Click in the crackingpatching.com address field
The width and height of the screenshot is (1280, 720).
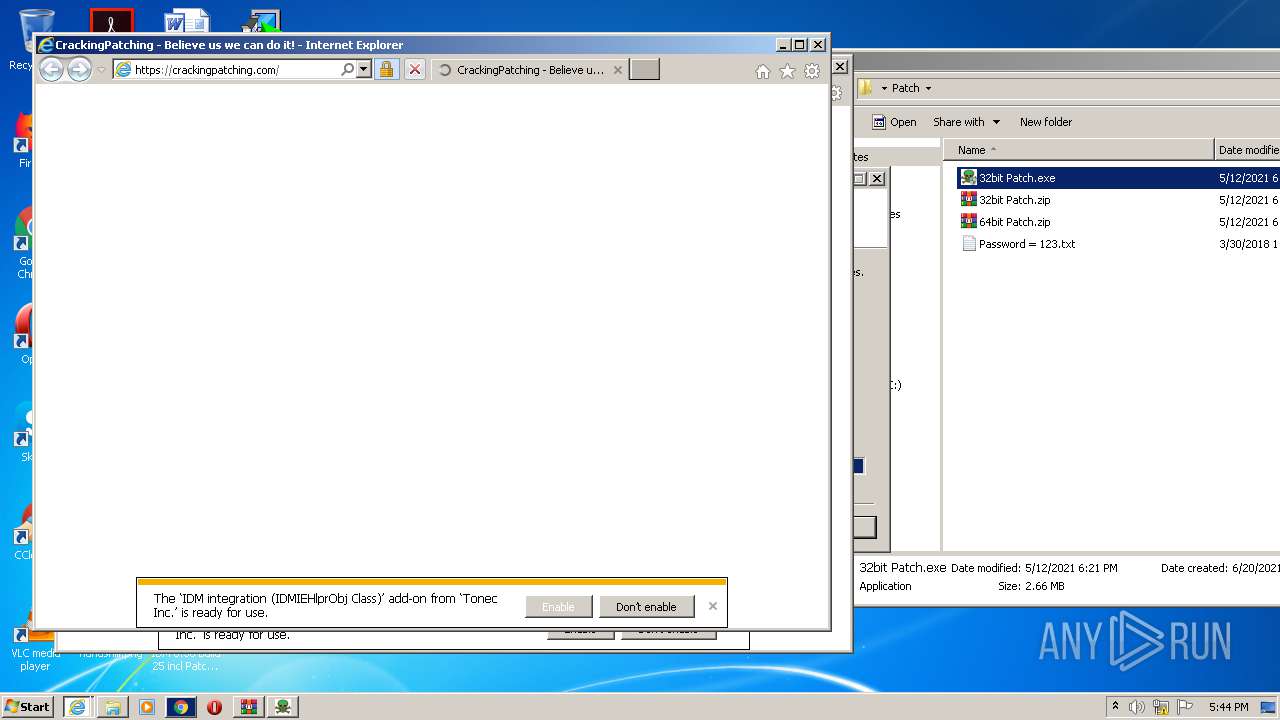click(x=235, y=70)
